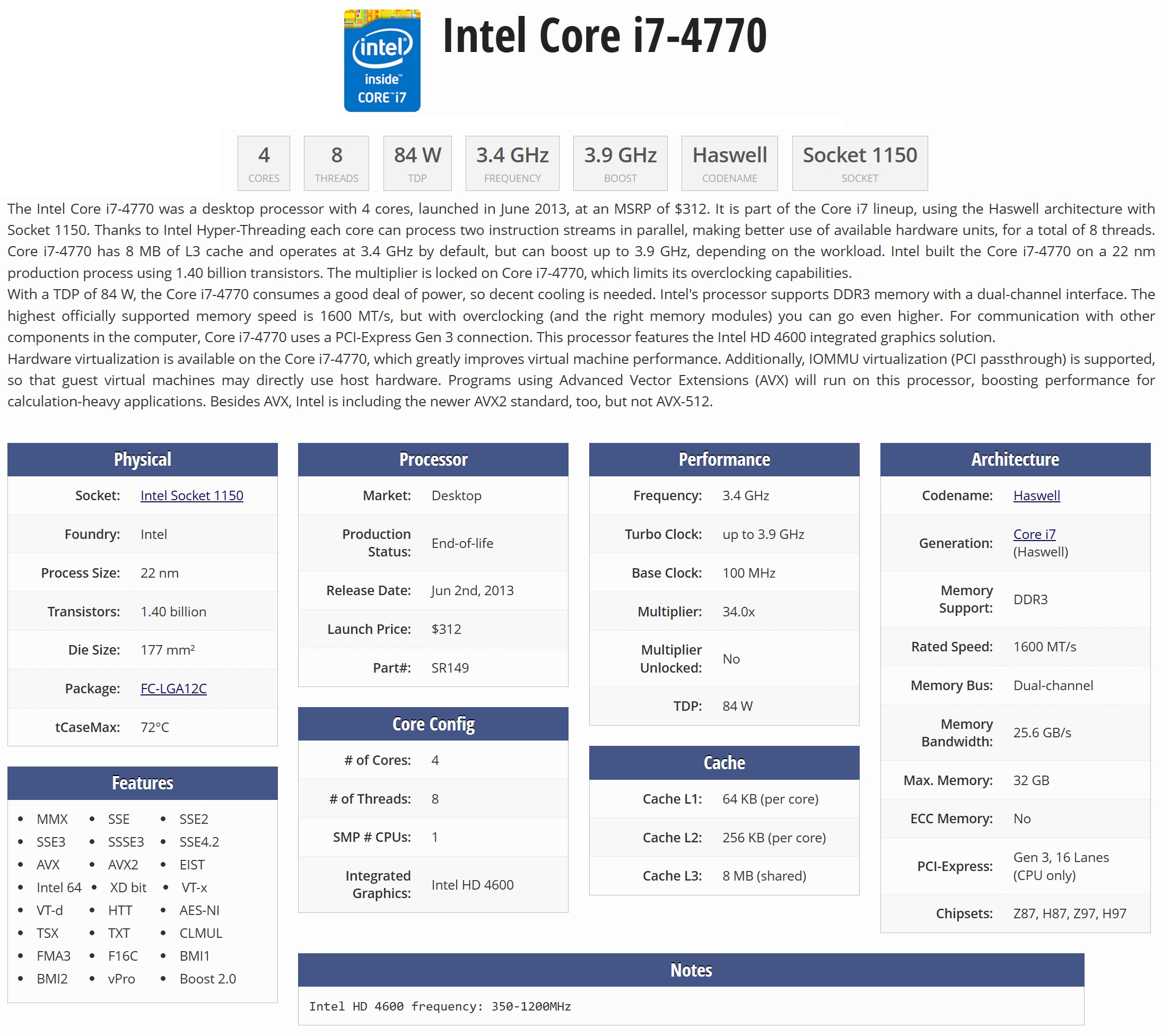Click the Performance section header
Viewport: 1162px width, 1036px height.
tap(724, 459)
